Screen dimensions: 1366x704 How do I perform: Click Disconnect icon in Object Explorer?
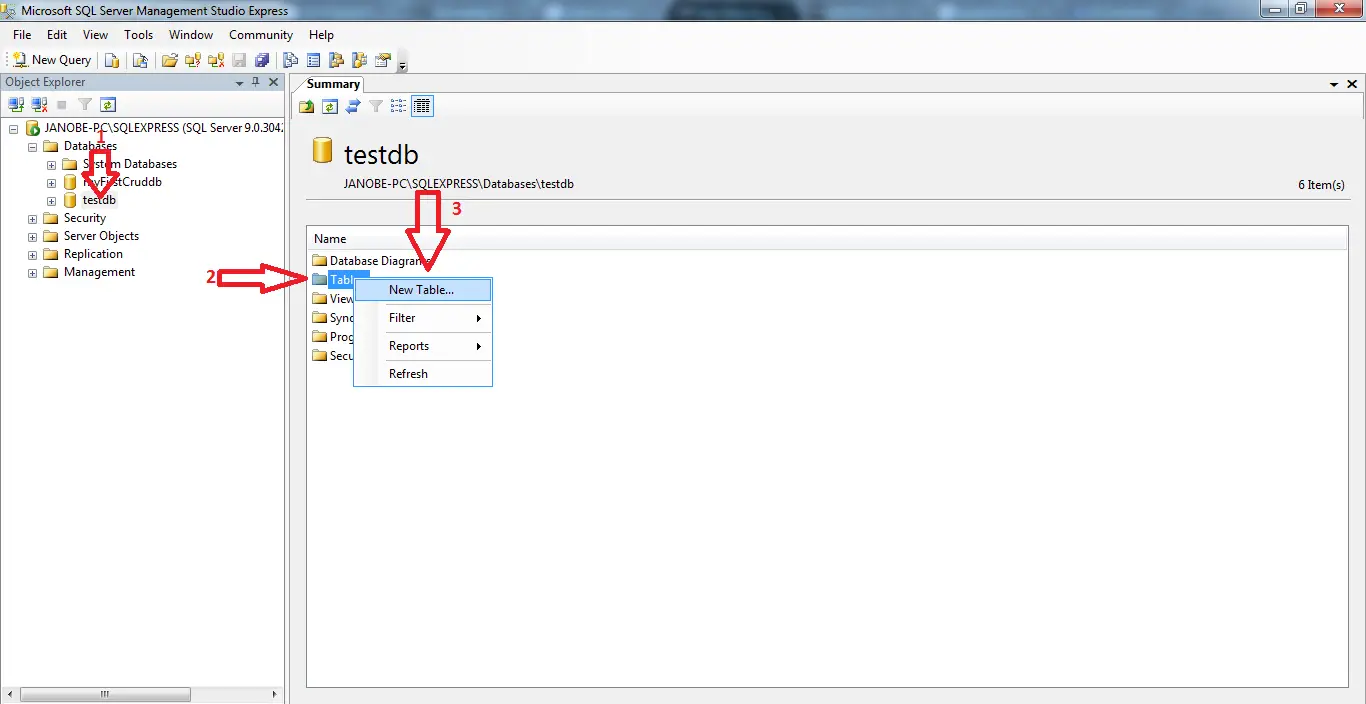click(x=39, y=104)
